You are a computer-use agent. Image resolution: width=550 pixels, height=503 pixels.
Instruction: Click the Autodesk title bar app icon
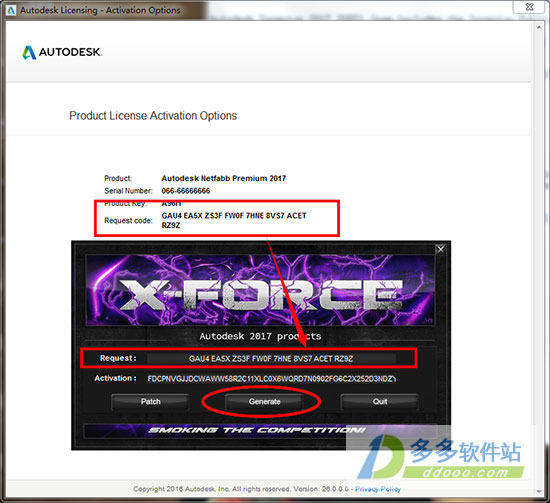(x=11, y=10)
